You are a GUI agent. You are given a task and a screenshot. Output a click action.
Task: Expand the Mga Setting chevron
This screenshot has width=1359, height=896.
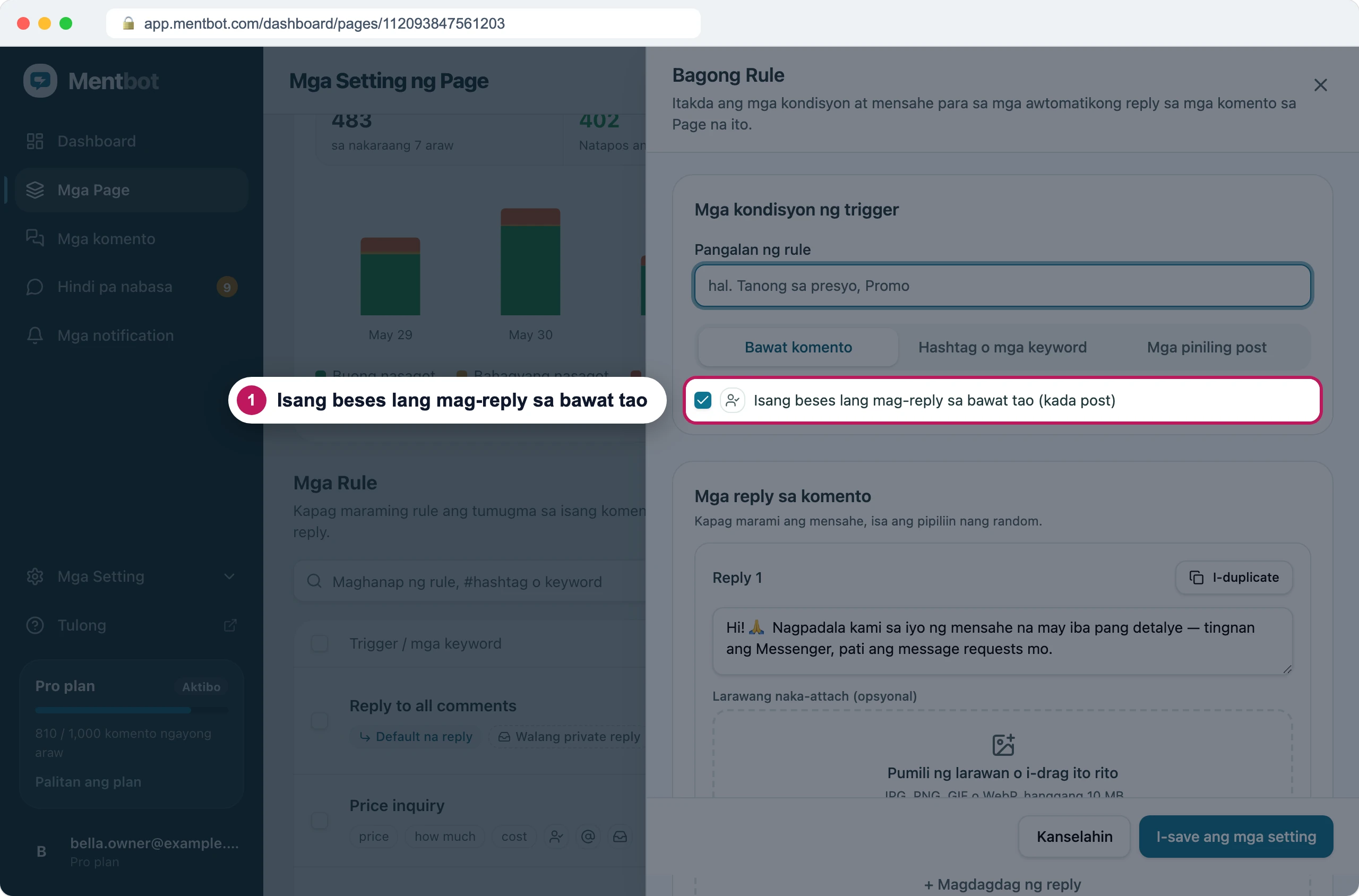229,576
